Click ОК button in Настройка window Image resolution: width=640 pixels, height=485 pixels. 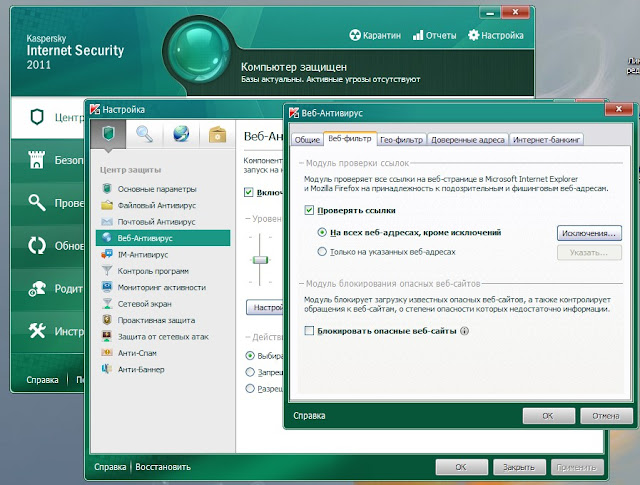tap(462, 467)
